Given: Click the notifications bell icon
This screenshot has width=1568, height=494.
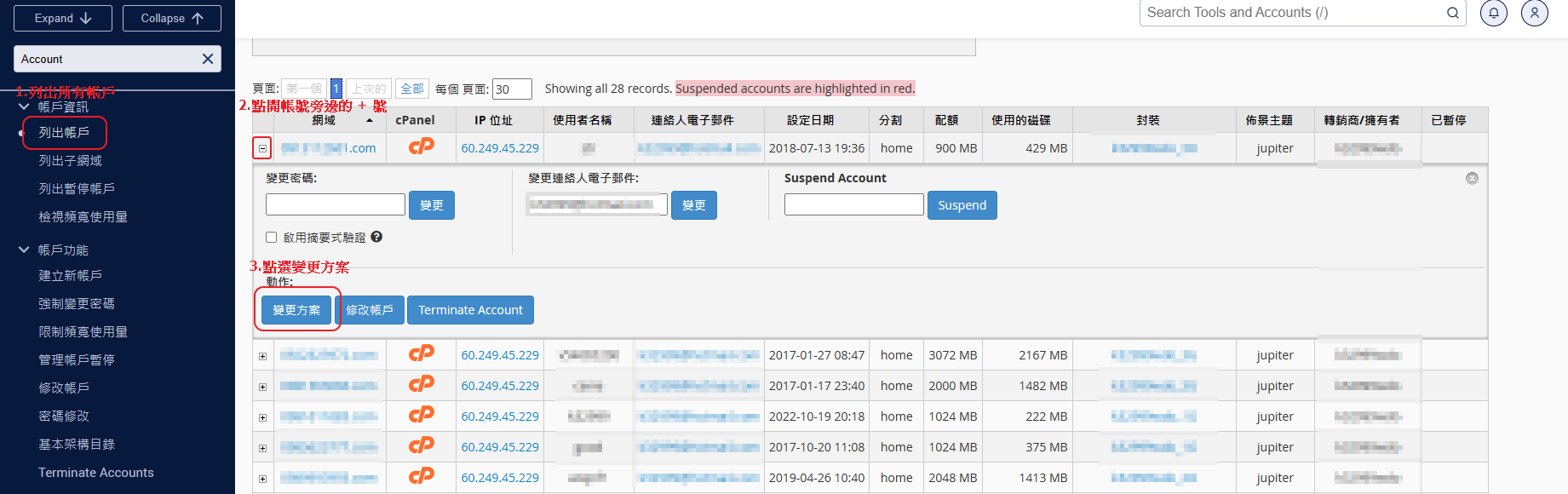Looking at the screenshot, I should click(x=1493, y=13).
